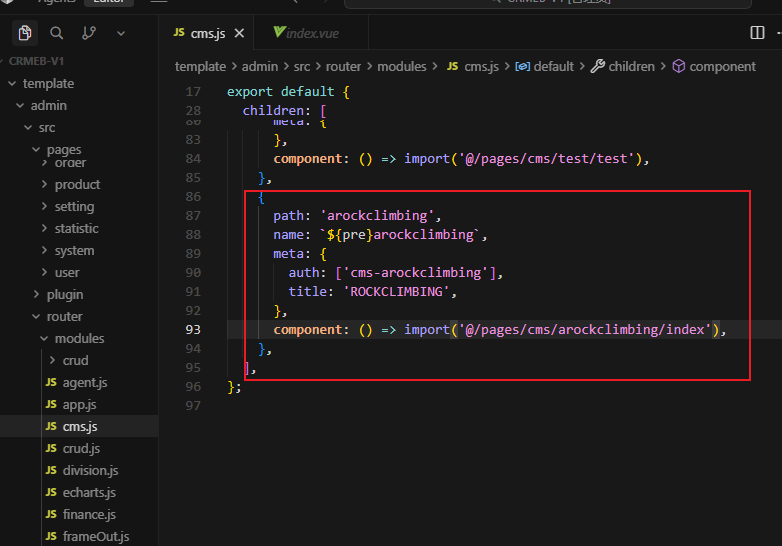Open the Search view icon
Screen dimensions: 782x546
coord(57,34)
